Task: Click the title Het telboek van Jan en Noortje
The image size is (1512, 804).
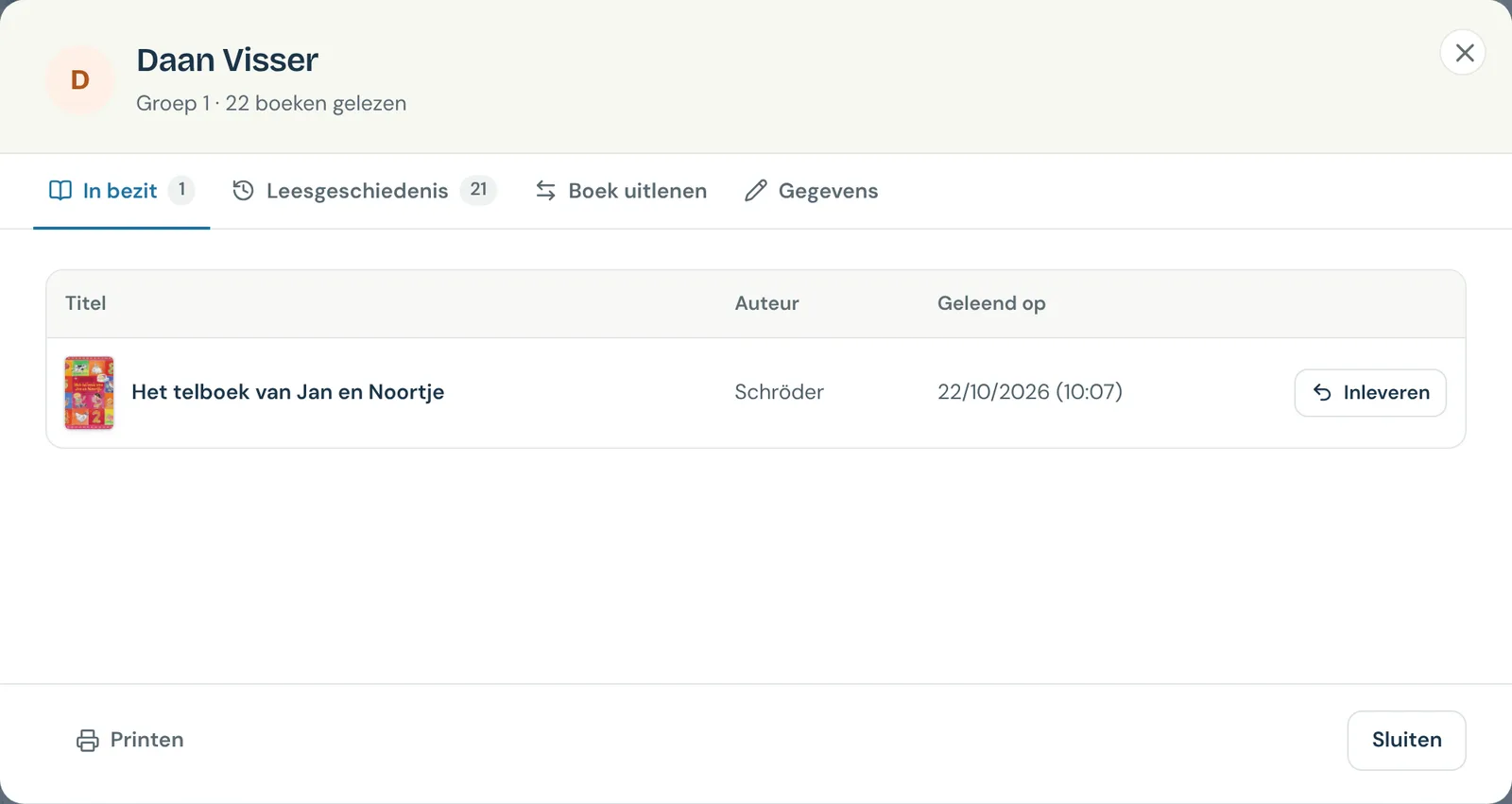Action: click(x=288, y=392)
